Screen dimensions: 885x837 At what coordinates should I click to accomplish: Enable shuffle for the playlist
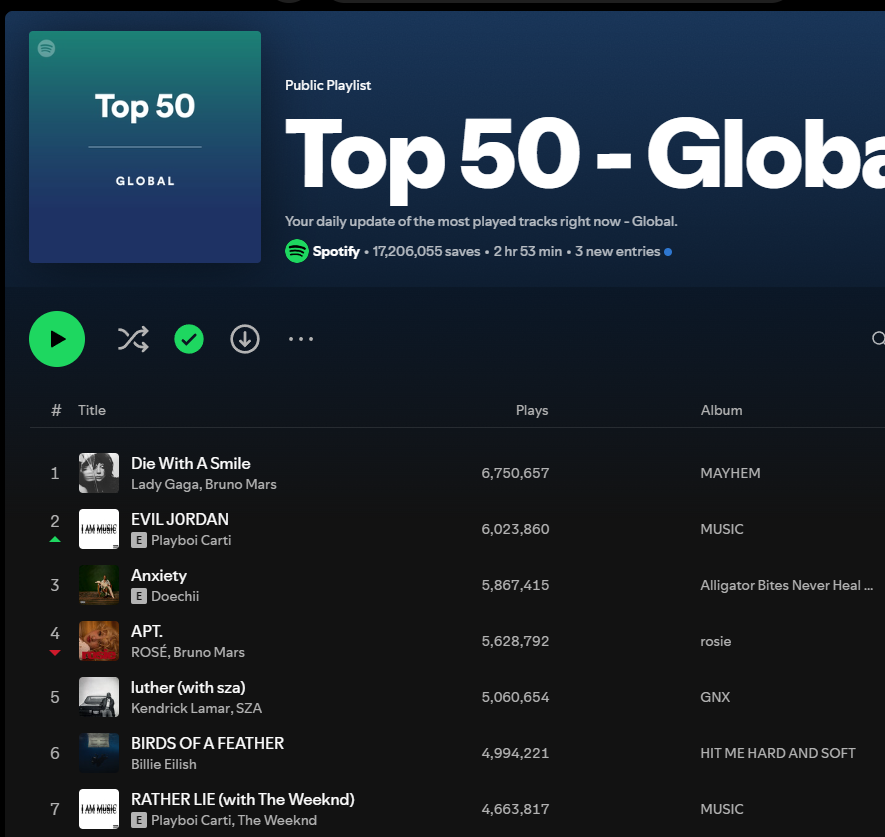tap(133, 339)
